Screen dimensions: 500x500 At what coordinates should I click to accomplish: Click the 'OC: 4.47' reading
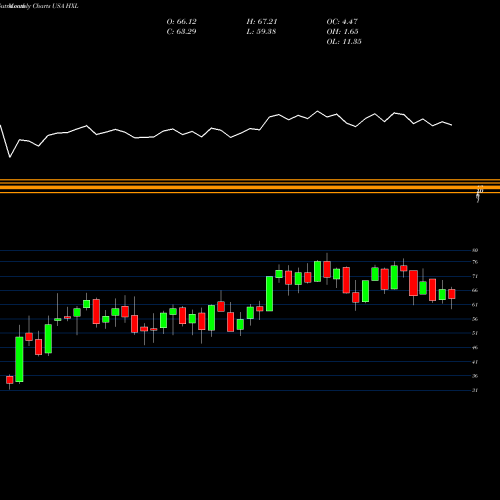point(342,22)
